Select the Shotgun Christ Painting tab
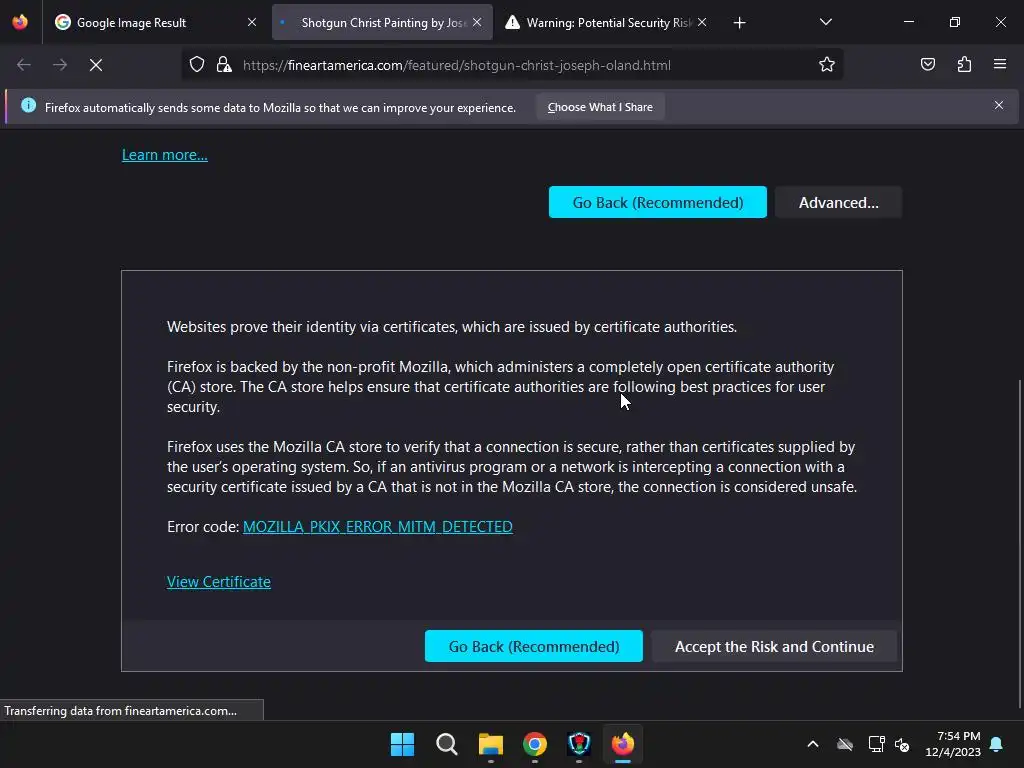Screen dimensions: 1024x768 [x=382, y=22]
